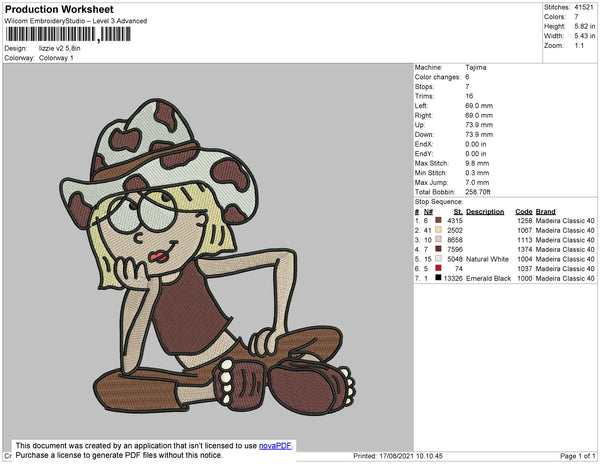Viewport: 600px width, 464px height.
Task: Select the EndX value '0.00 in'
Action: click(476, 144)
